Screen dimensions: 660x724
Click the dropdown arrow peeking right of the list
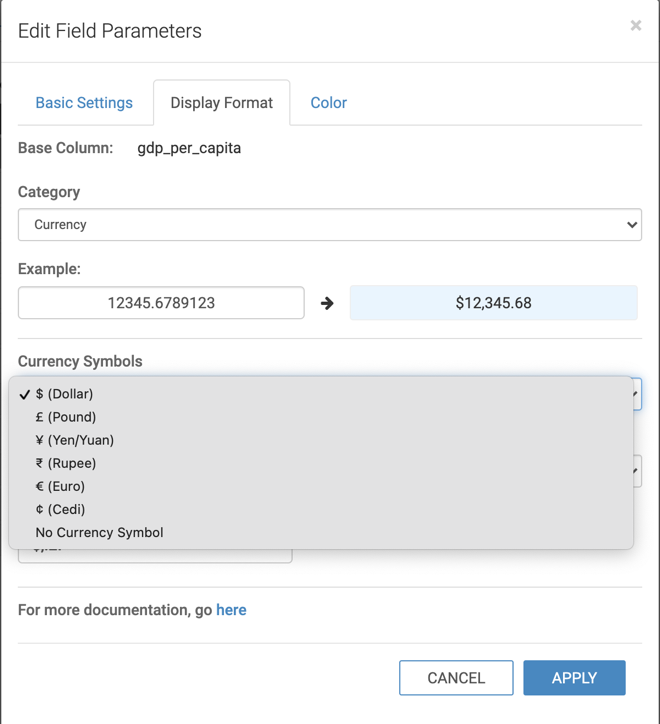[x=637, y=471]
